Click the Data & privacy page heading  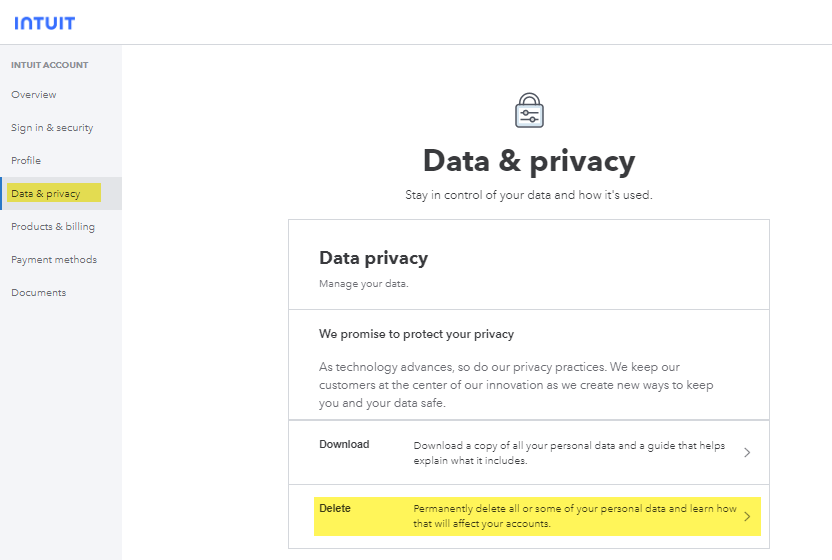(x=528, y=161)
